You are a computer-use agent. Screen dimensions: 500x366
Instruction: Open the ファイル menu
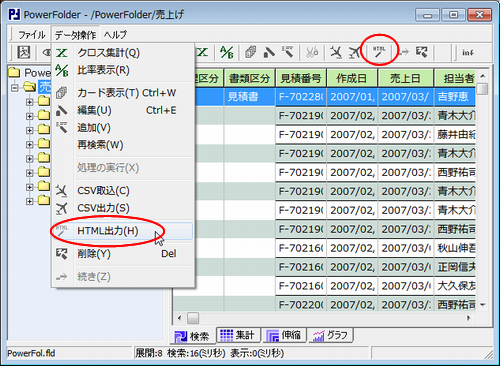click(x=32, y=35)
